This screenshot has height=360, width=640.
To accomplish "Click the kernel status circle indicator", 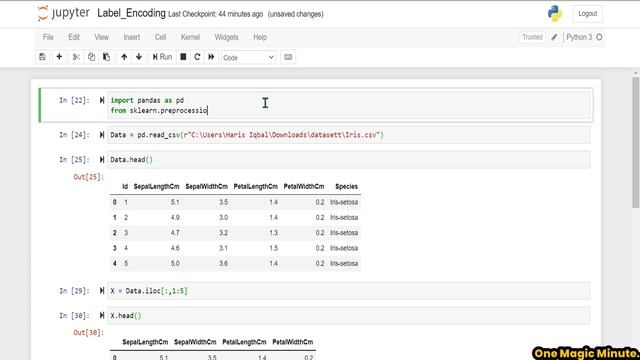I will tap(599, 37).
